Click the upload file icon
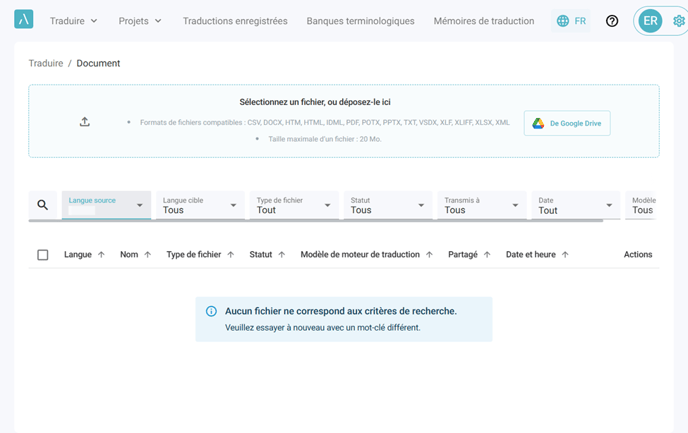The width and height of the screenshot is (688, 433). pyautogui.click(x=85, y=122)
